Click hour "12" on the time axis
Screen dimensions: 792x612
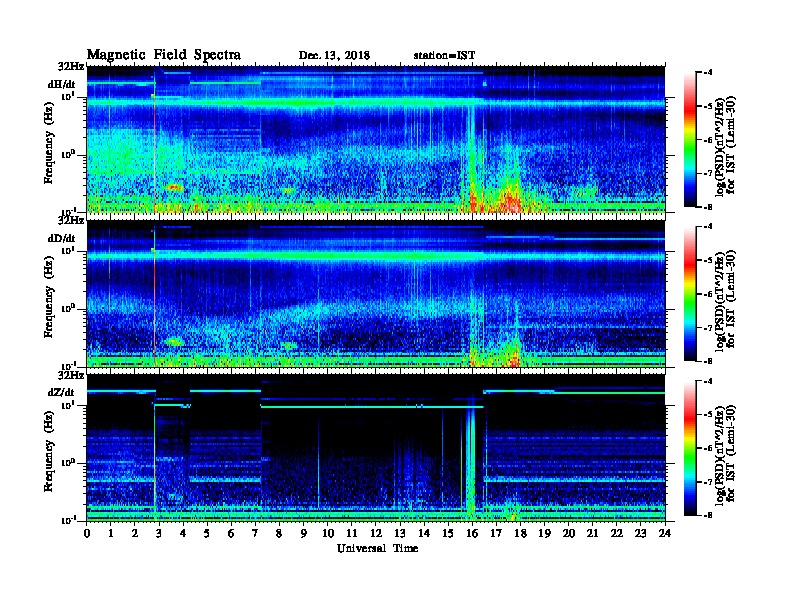[376, 533]
